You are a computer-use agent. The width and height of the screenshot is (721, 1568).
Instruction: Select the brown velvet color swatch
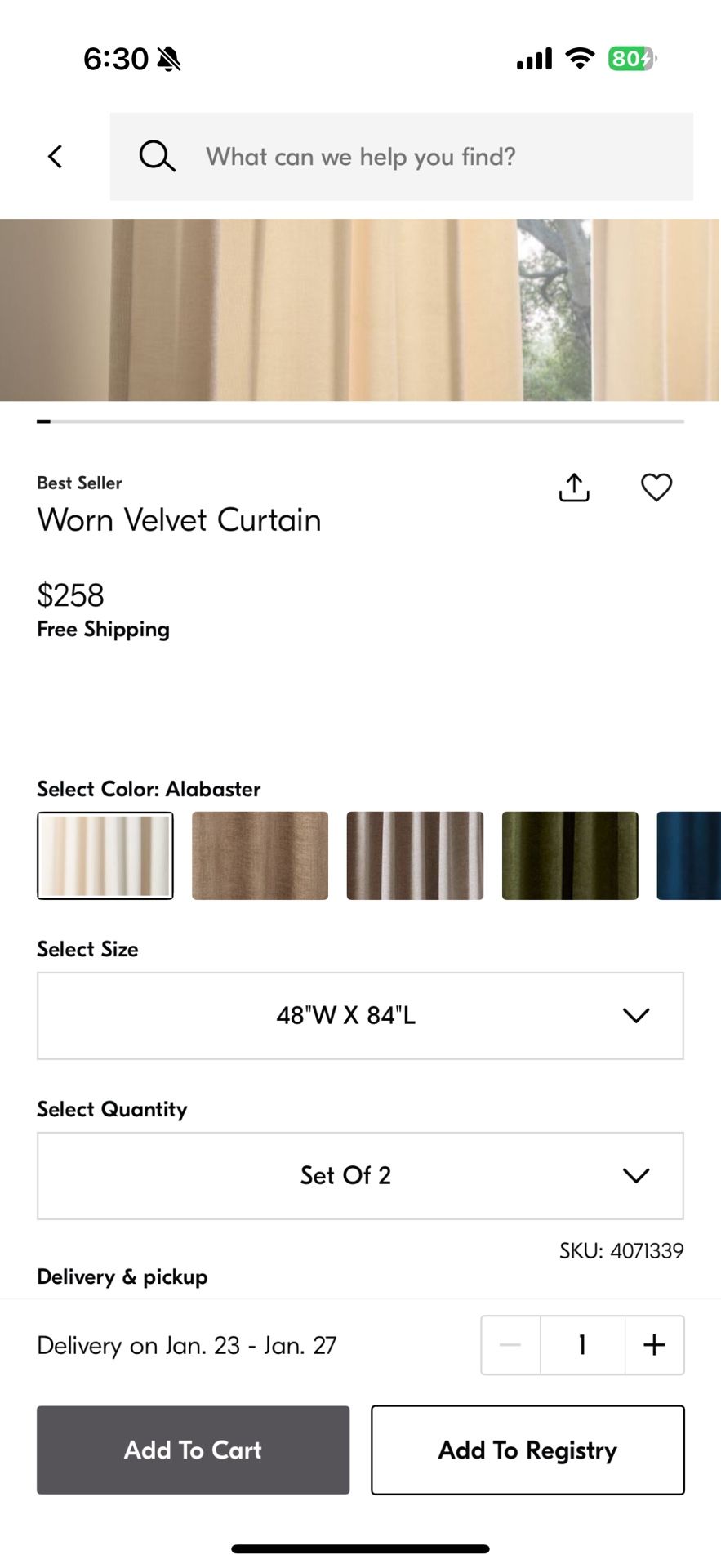[x=260, y=855]
